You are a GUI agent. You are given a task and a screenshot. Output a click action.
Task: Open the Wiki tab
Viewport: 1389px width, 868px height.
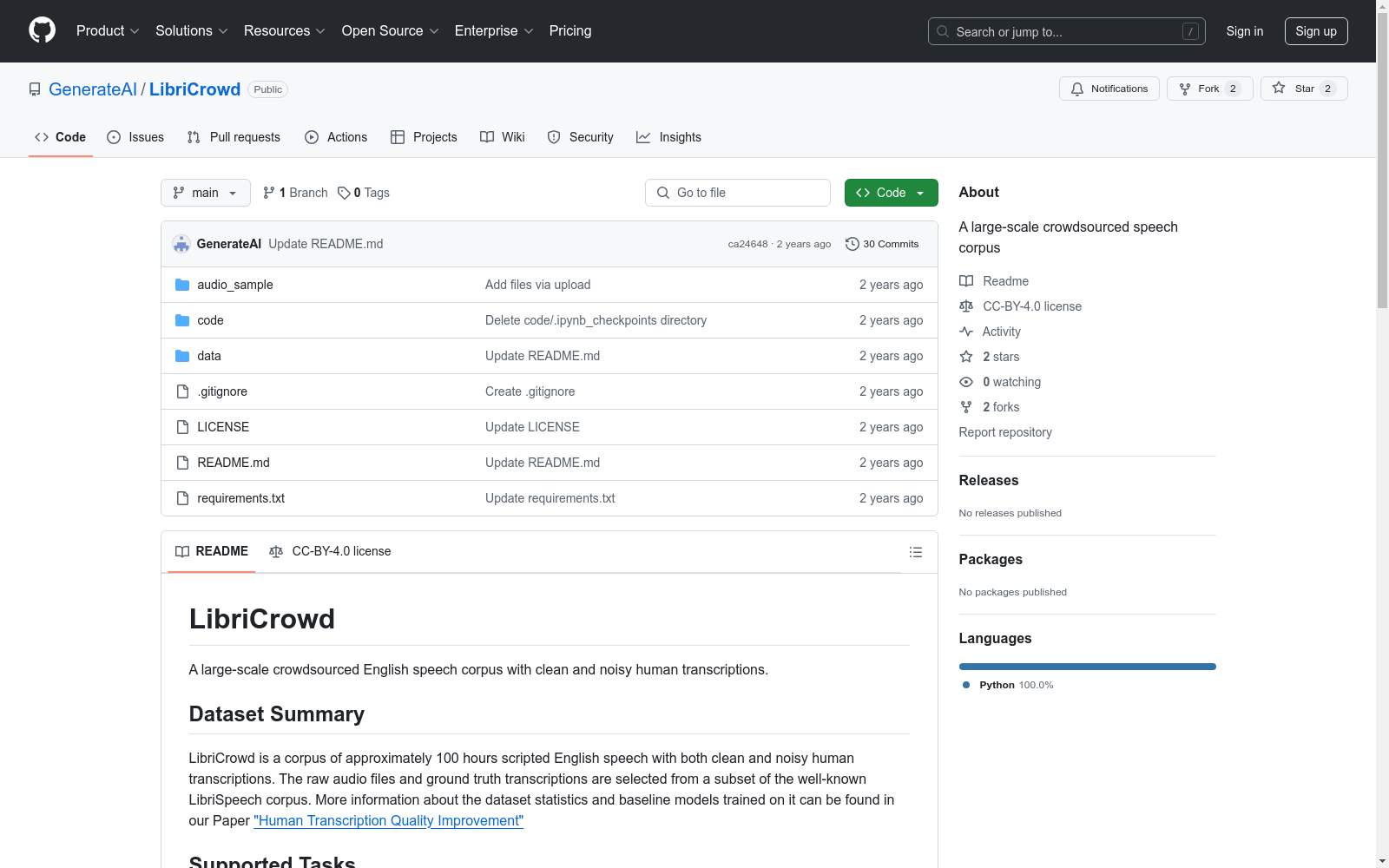tap(503, 137)
